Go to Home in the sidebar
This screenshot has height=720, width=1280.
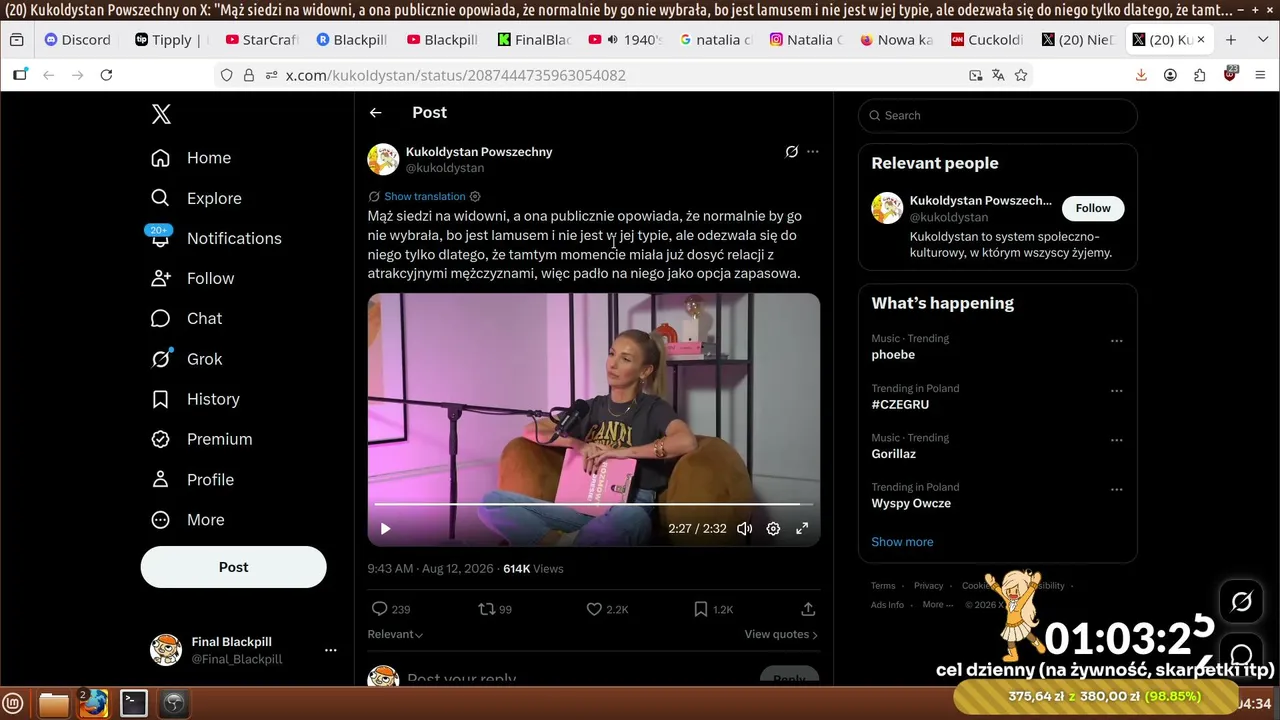coord(191,158)
